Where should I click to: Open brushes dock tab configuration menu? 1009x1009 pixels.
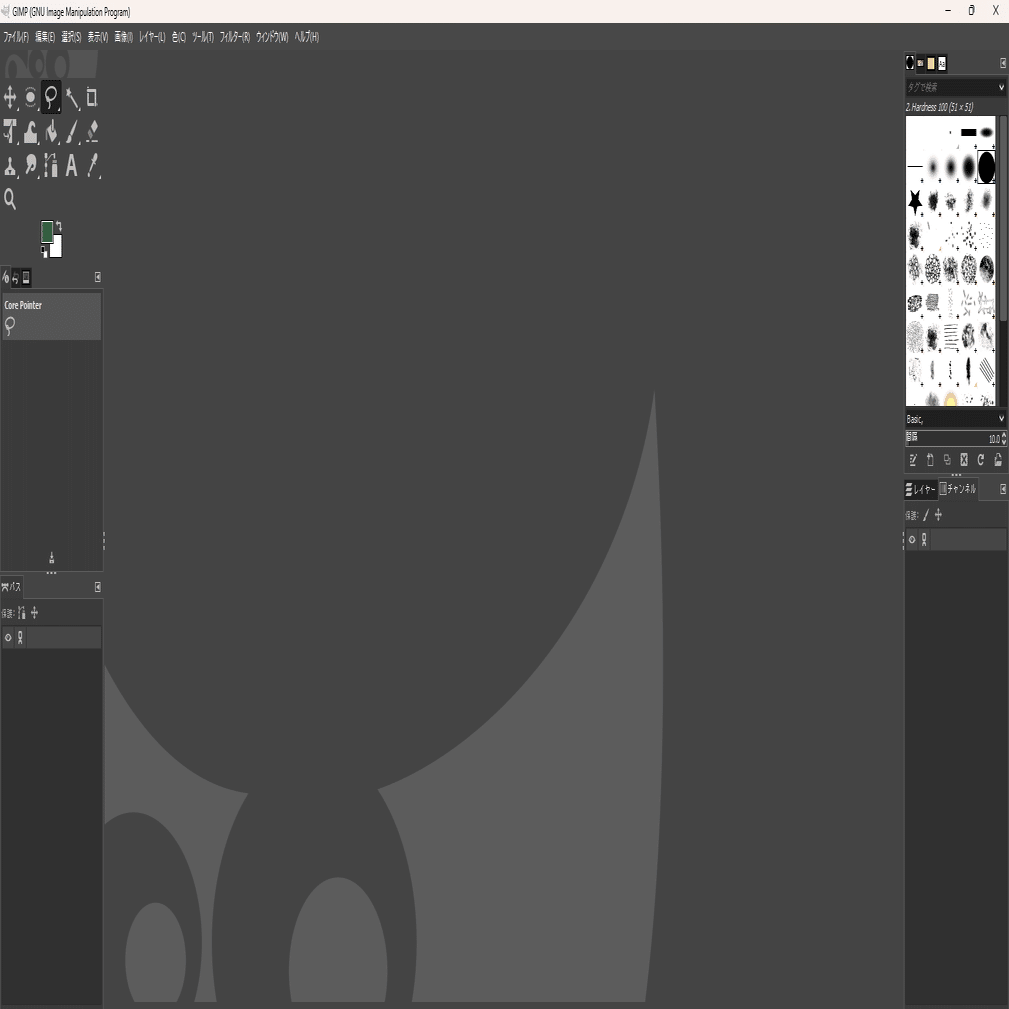(x=1003, y=63)
